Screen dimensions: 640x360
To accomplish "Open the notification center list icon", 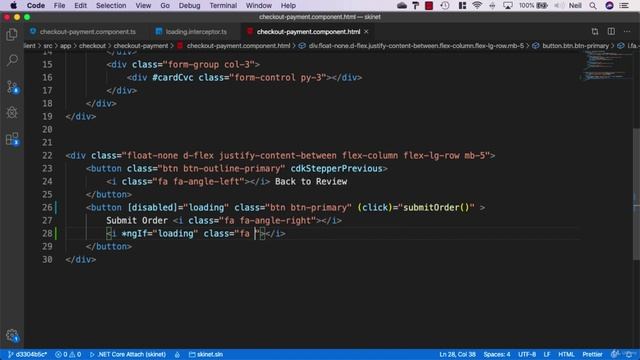I will pyautogui.click(x=624, y=5).
